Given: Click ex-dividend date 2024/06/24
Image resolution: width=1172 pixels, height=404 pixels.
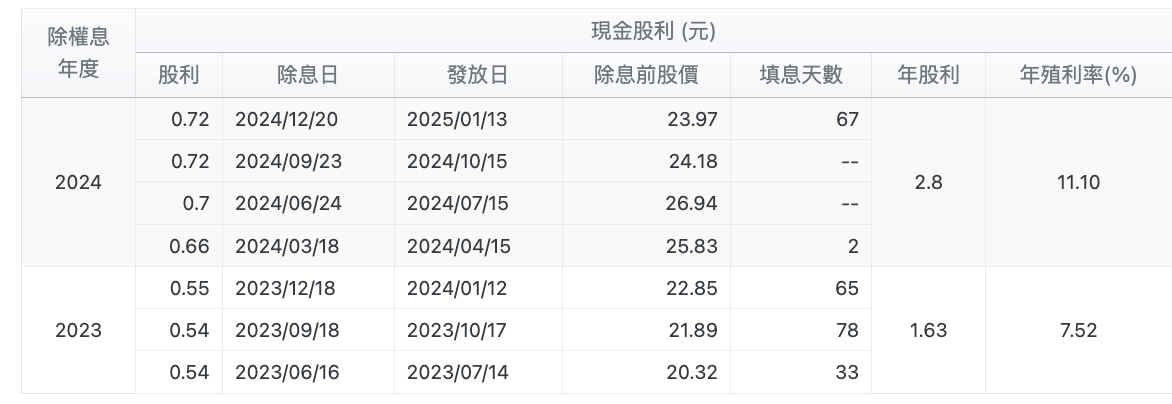Looking at the screenshot, I should [288, 204].
